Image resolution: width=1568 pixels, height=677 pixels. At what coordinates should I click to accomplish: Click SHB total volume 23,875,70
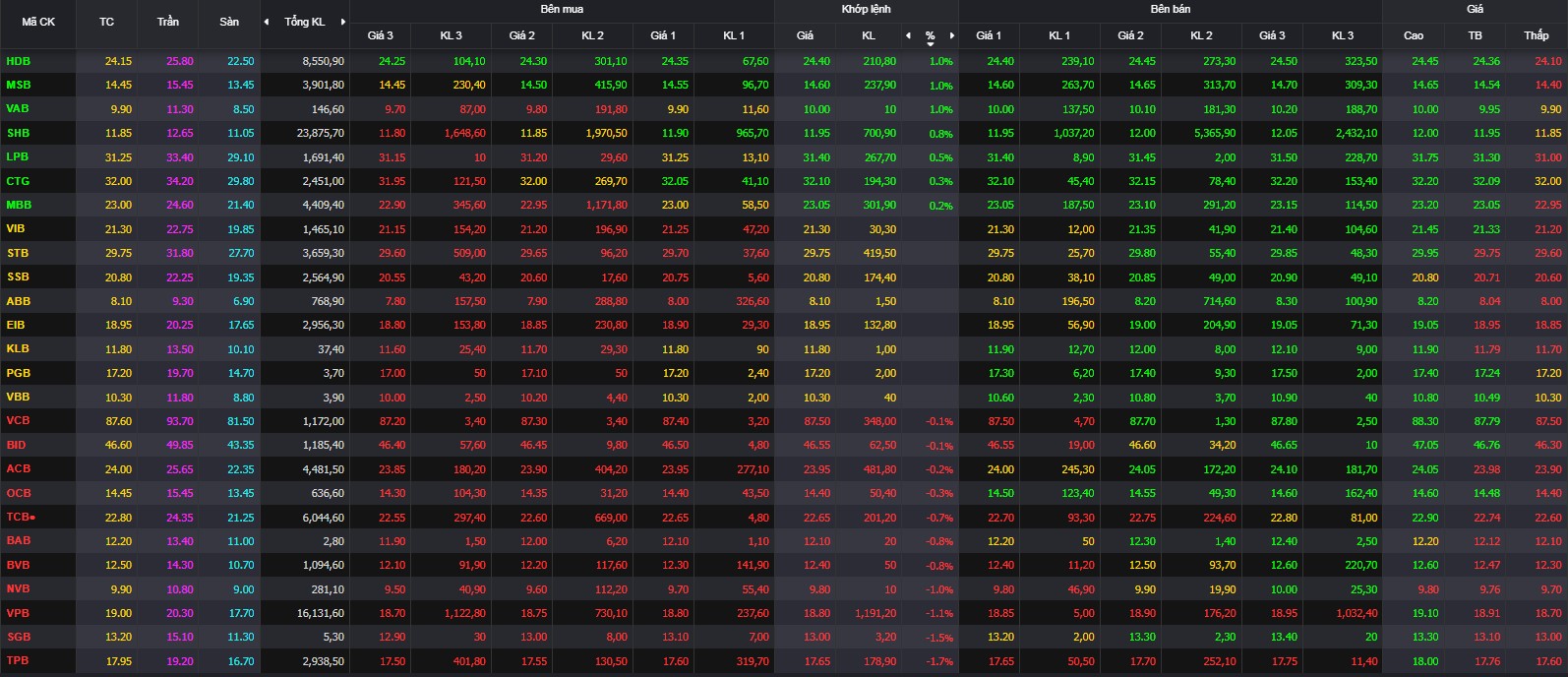coord(321,133)
